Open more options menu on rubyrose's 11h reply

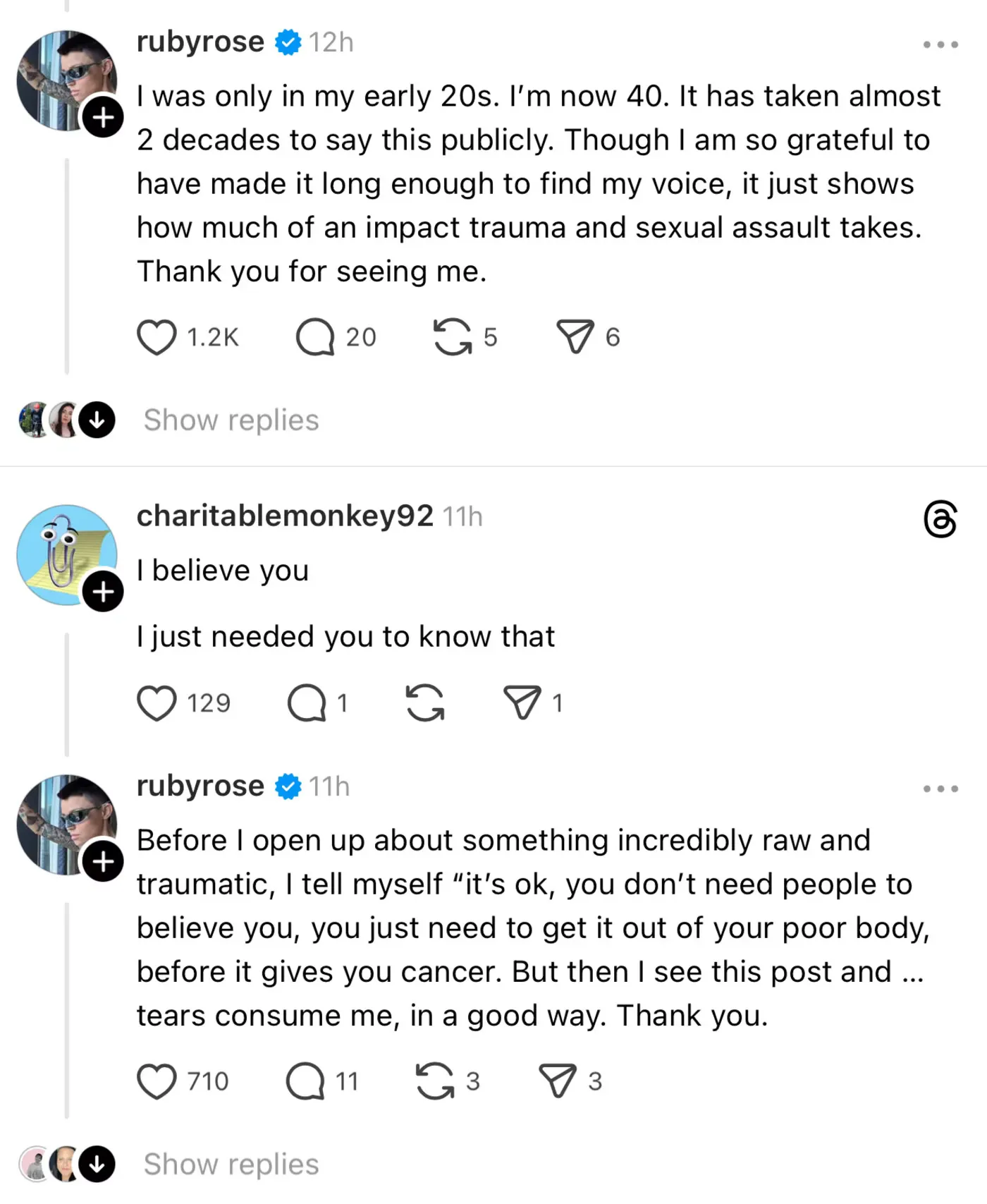940,789
